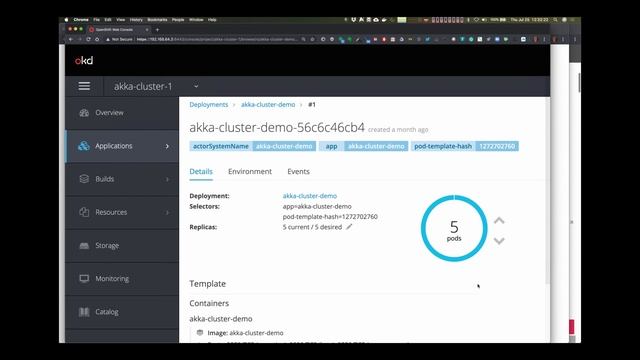Open akka-cluster-demo breadcrumb link
Screen dimensions: 640x360
tap(268, 104)
